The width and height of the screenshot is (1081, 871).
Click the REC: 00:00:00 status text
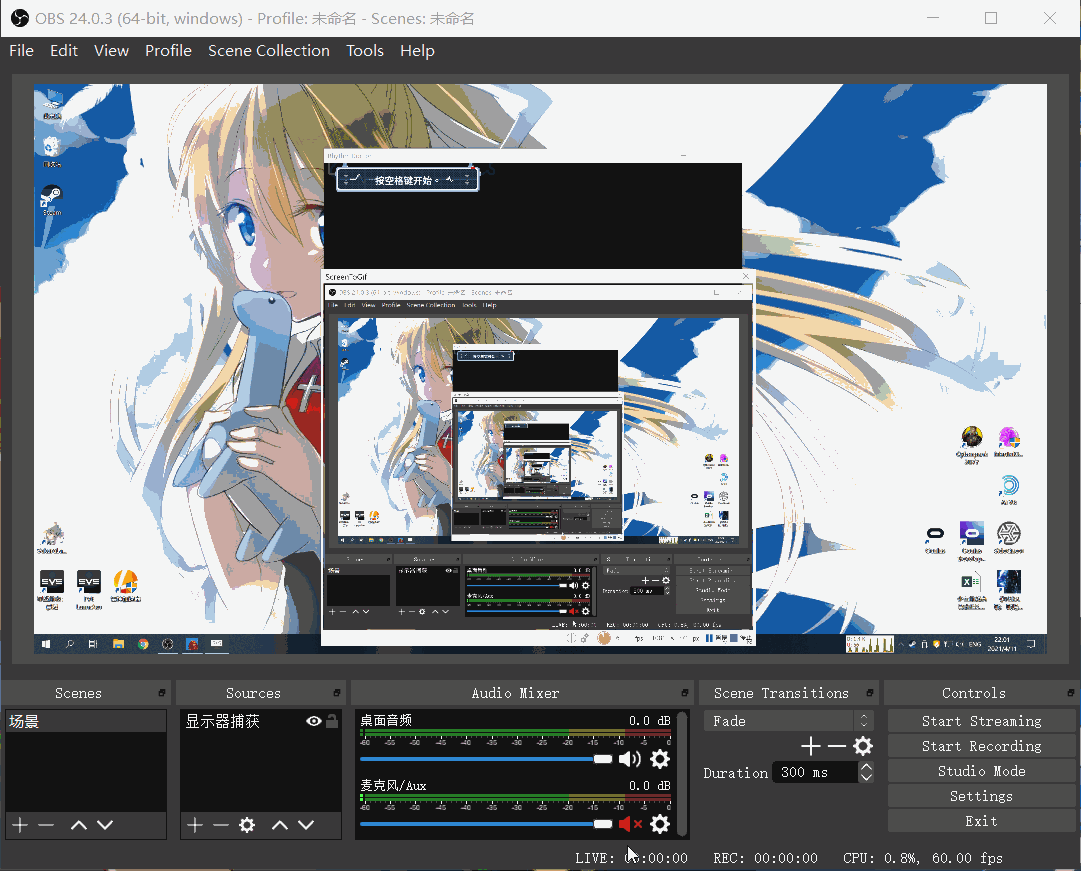[x=765, y=858]
